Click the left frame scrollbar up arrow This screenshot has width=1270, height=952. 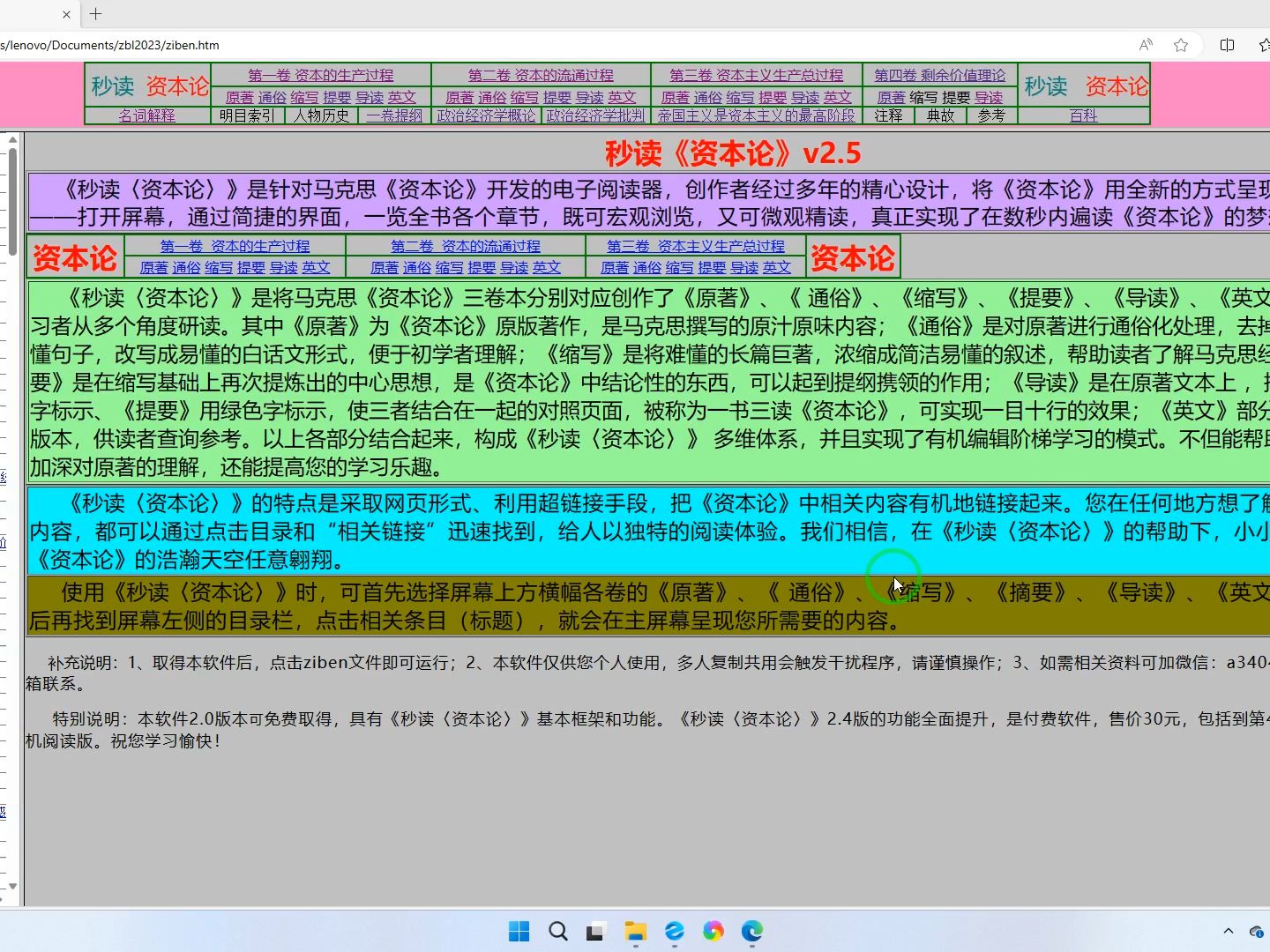click(x=12, y=139)
